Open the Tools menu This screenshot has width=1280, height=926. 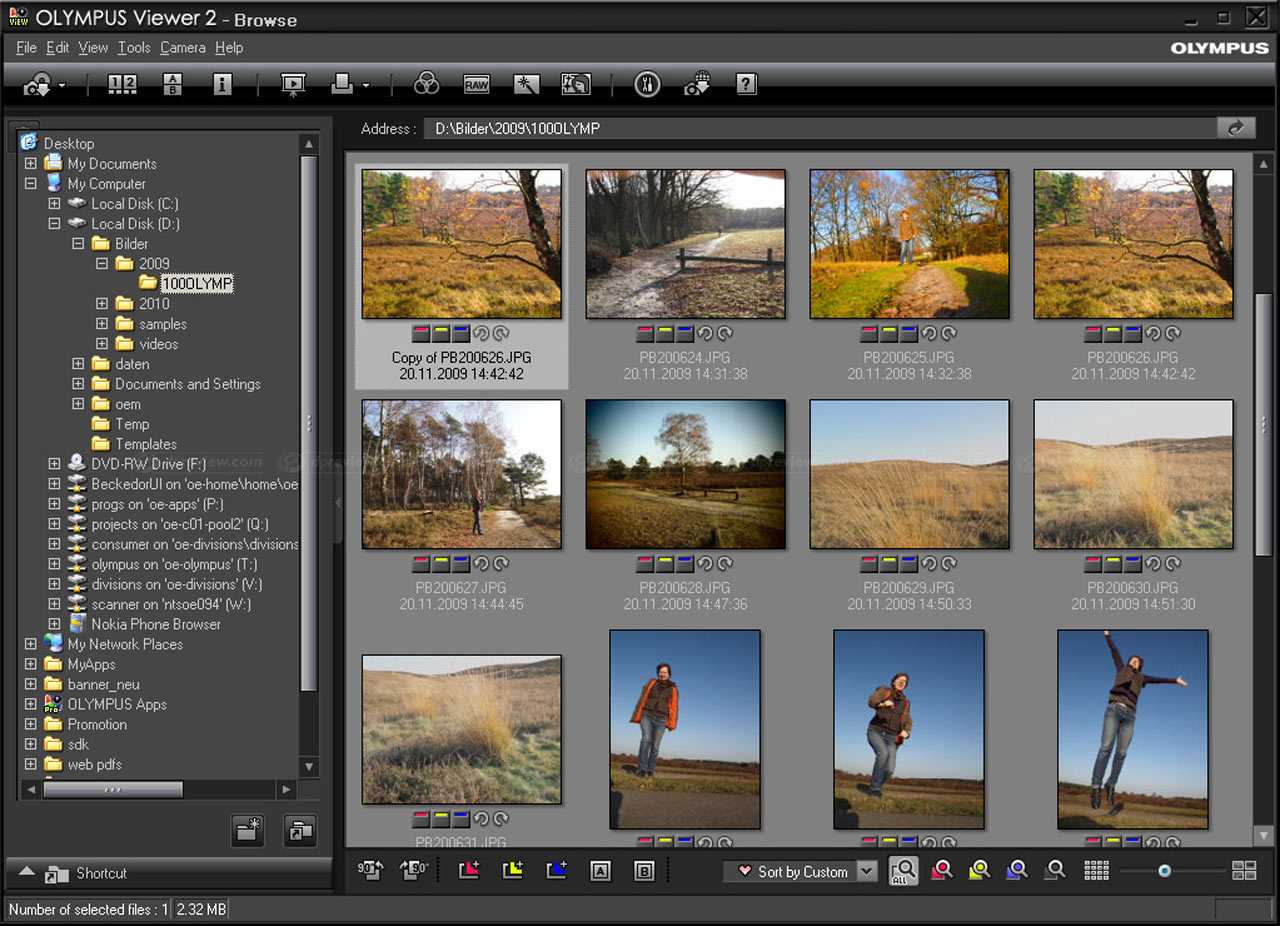pos(133,47)
